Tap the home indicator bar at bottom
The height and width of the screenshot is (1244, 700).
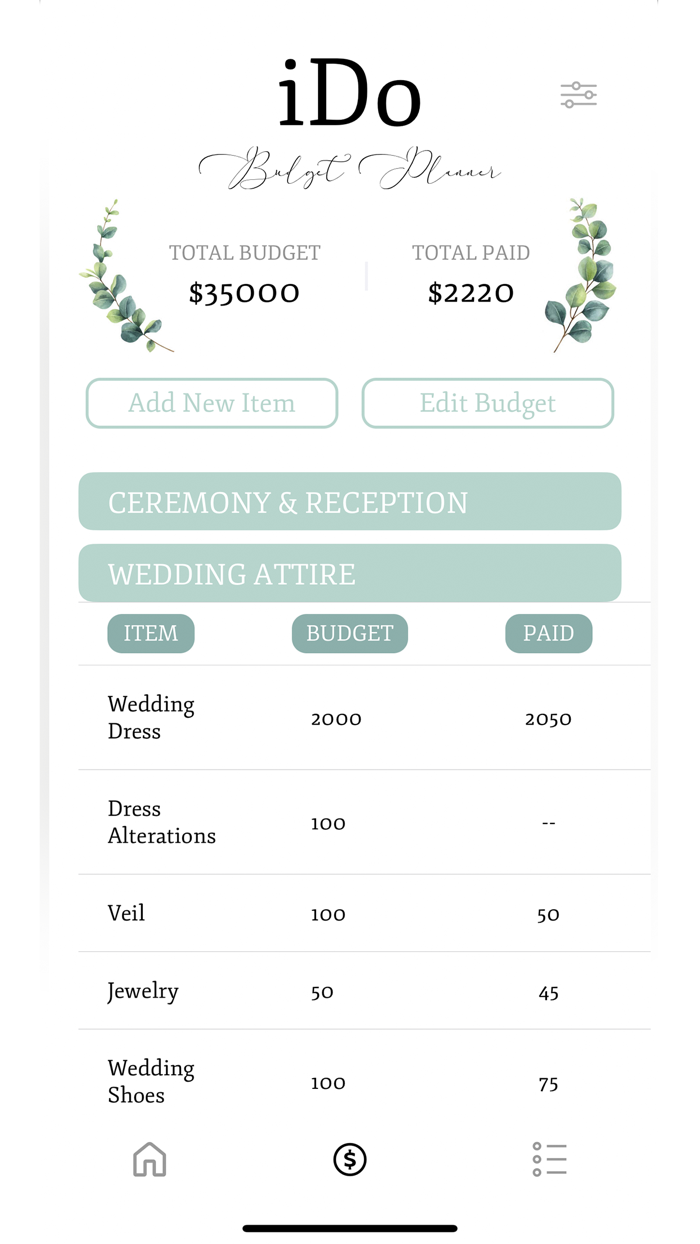pyautogui.click(x=349, y=1227)
